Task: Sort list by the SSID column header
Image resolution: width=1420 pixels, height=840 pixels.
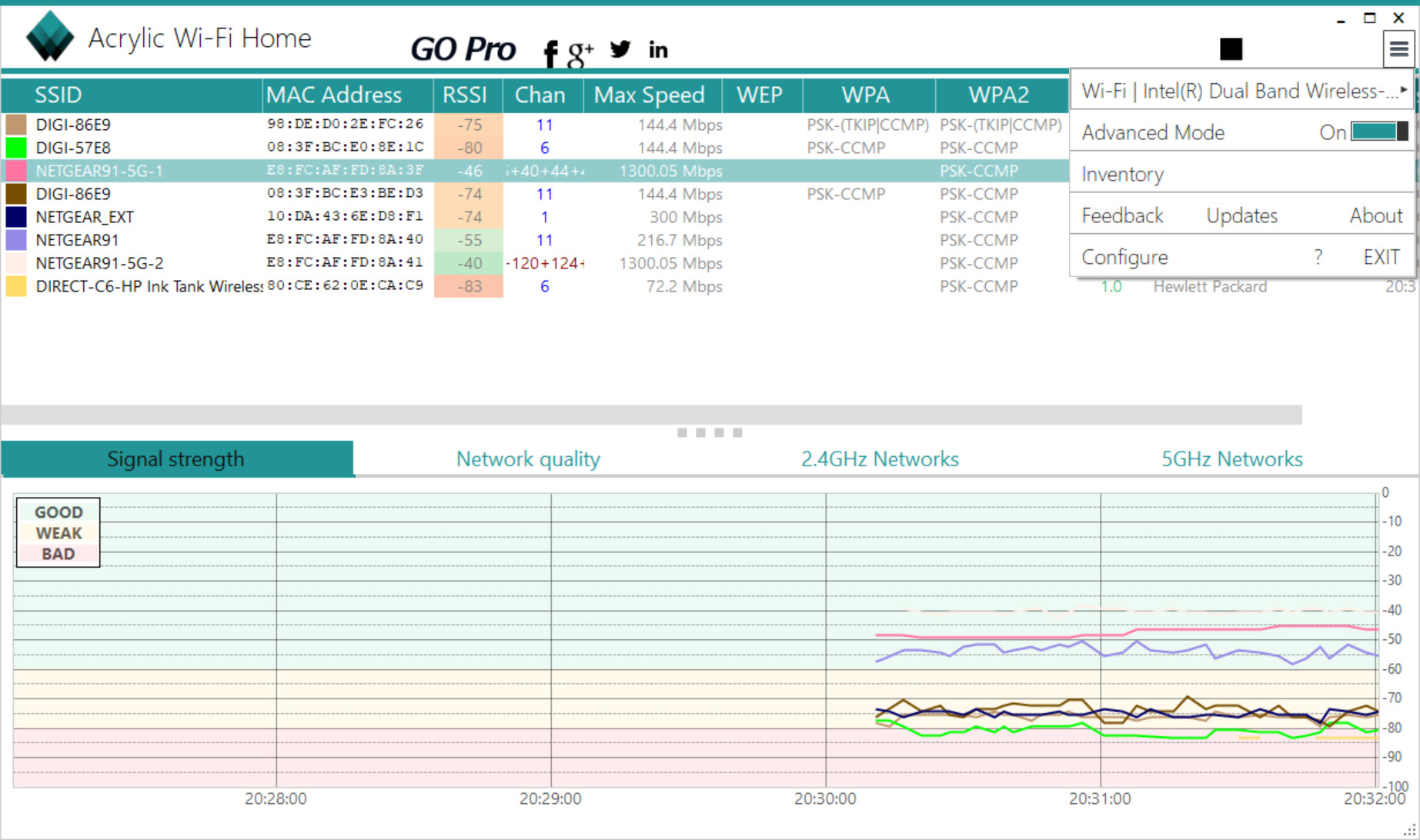Action: point(58,95)
